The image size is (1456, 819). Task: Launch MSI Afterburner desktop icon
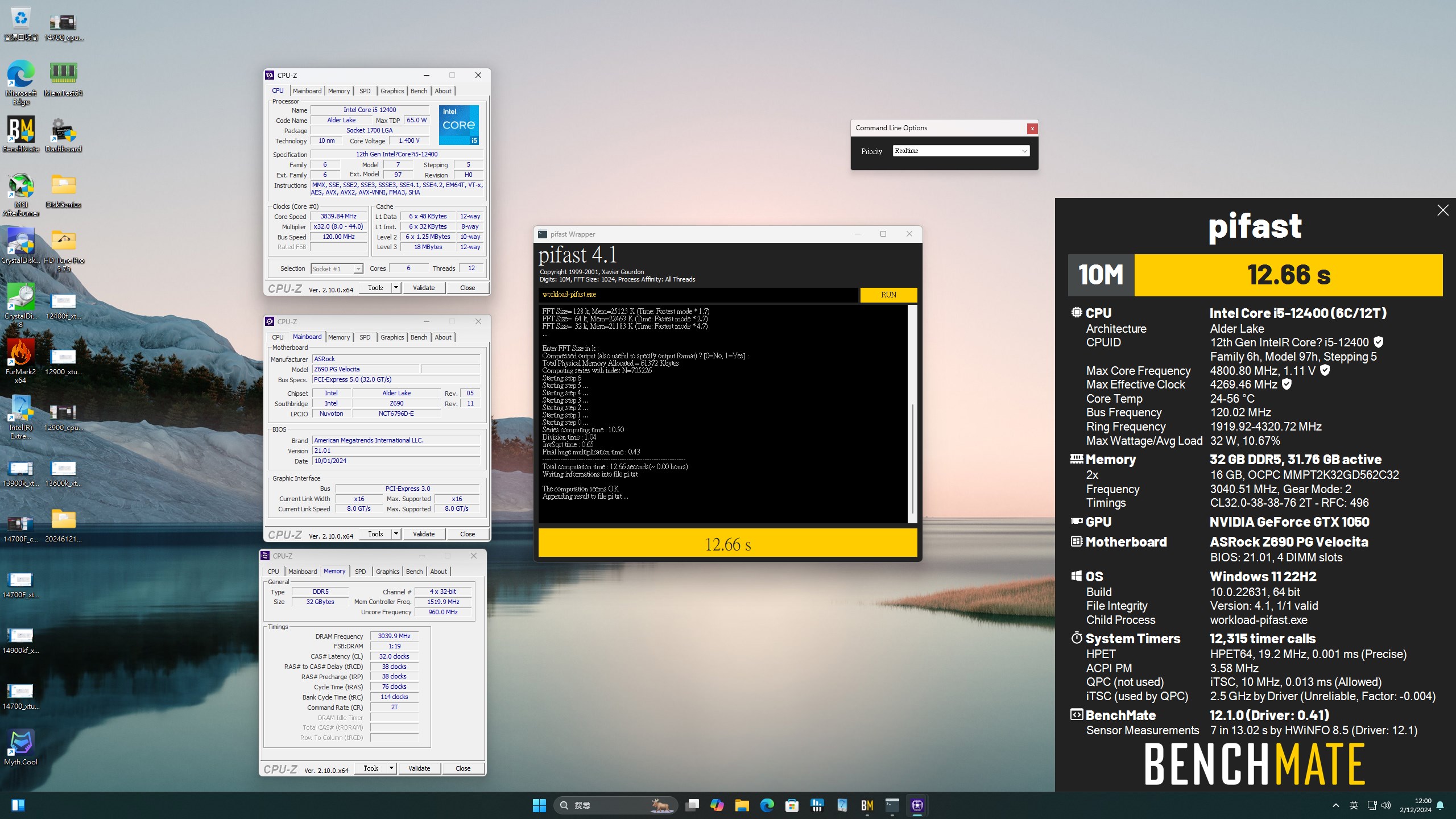(x=20, y=194)
